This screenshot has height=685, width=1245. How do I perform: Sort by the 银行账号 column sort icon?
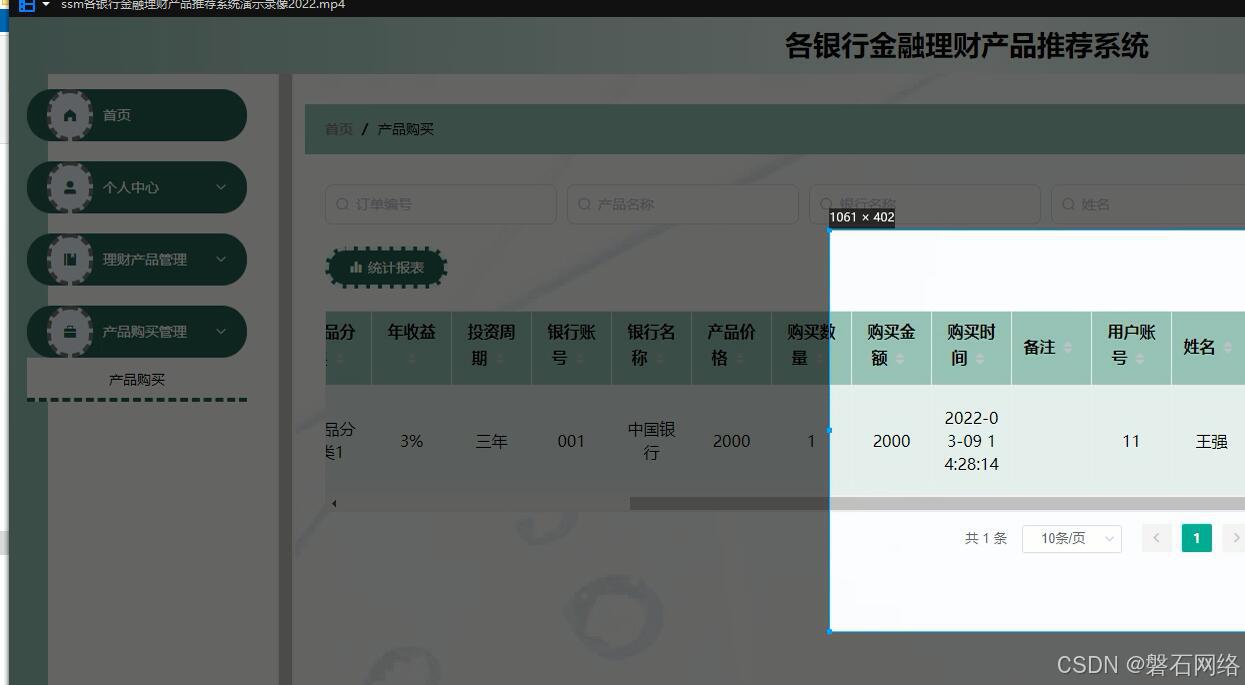click(x=579, y=358)
